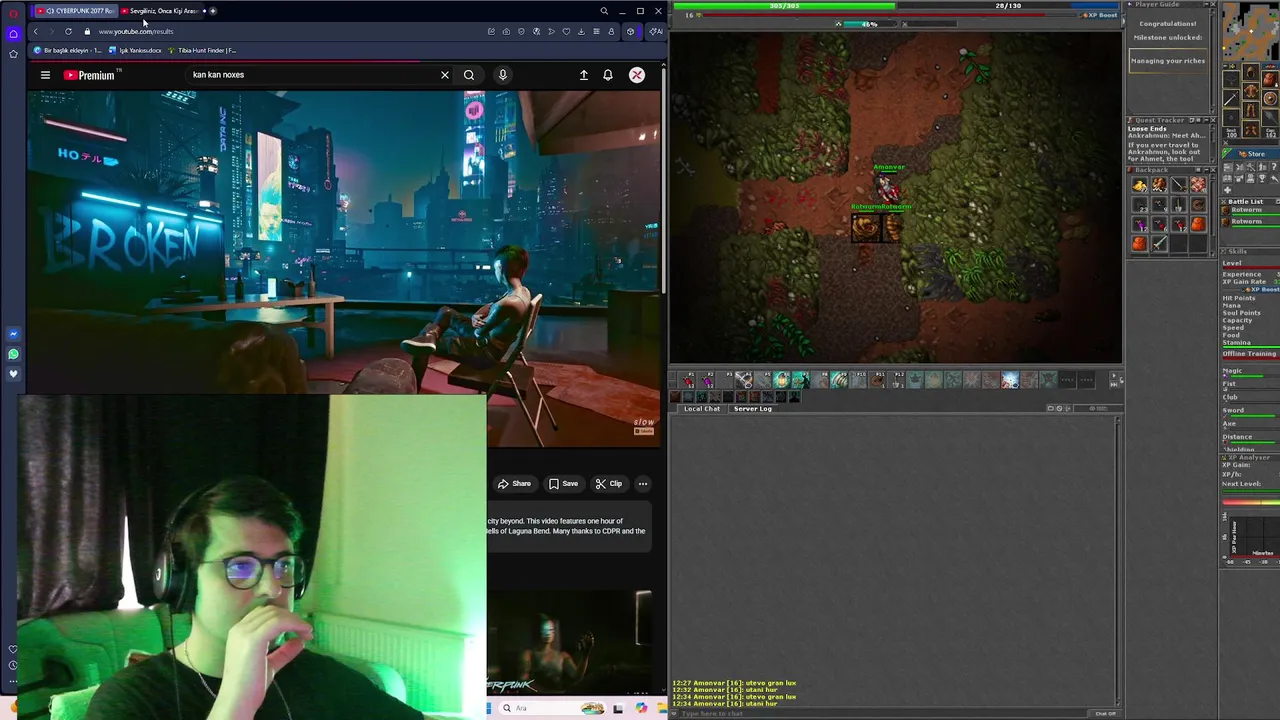Use the purple mana potion hotkey slot
The width and height of the screenshot is (1280, 720).
pyautogui.click(x=706, y=380)
